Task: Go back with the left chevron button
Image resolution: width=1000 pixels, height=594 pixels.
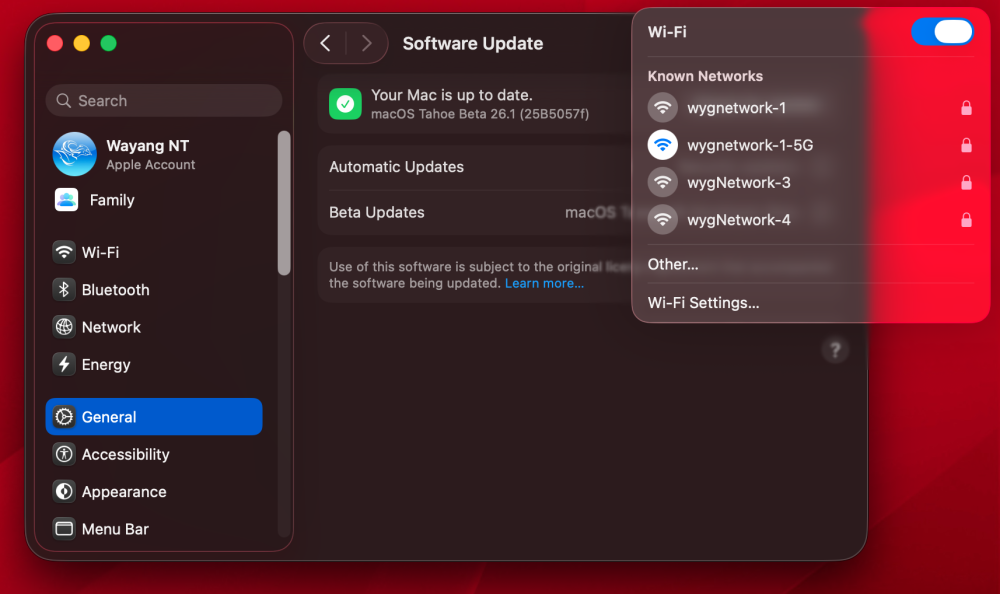Action: (325, 43)
